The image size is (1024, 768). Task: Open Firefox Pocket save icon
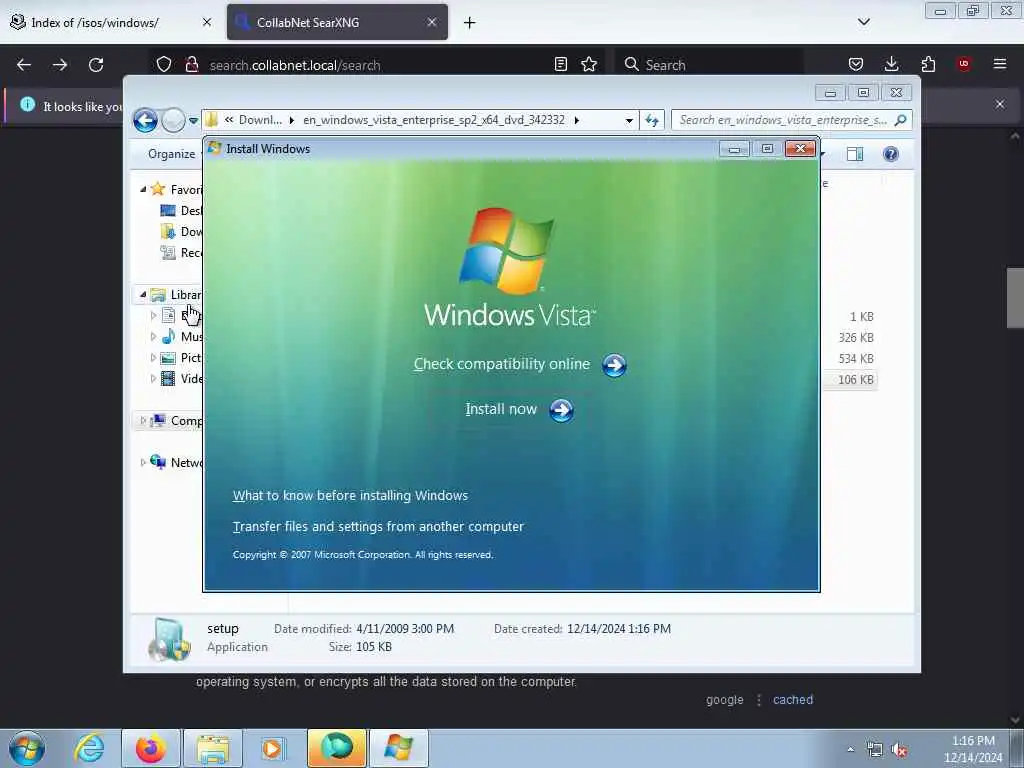[856, 64]
